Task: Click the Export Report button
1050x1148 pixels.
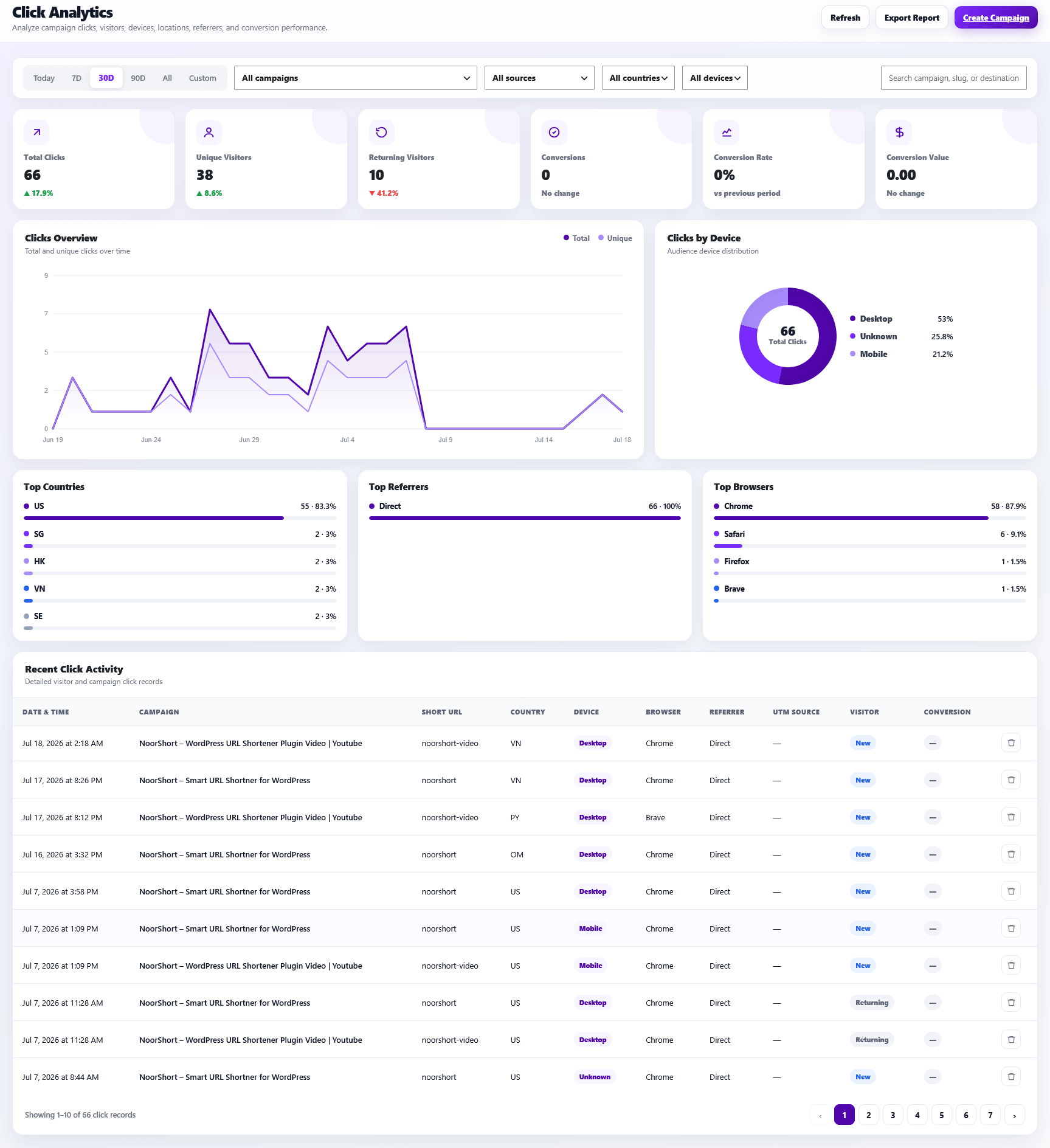Action: (911, 18)
